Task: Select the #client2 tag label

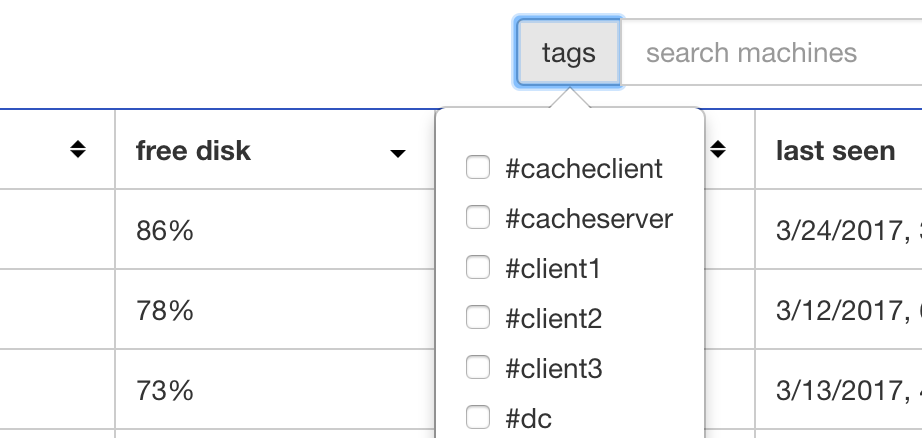Action: point(553,318)
